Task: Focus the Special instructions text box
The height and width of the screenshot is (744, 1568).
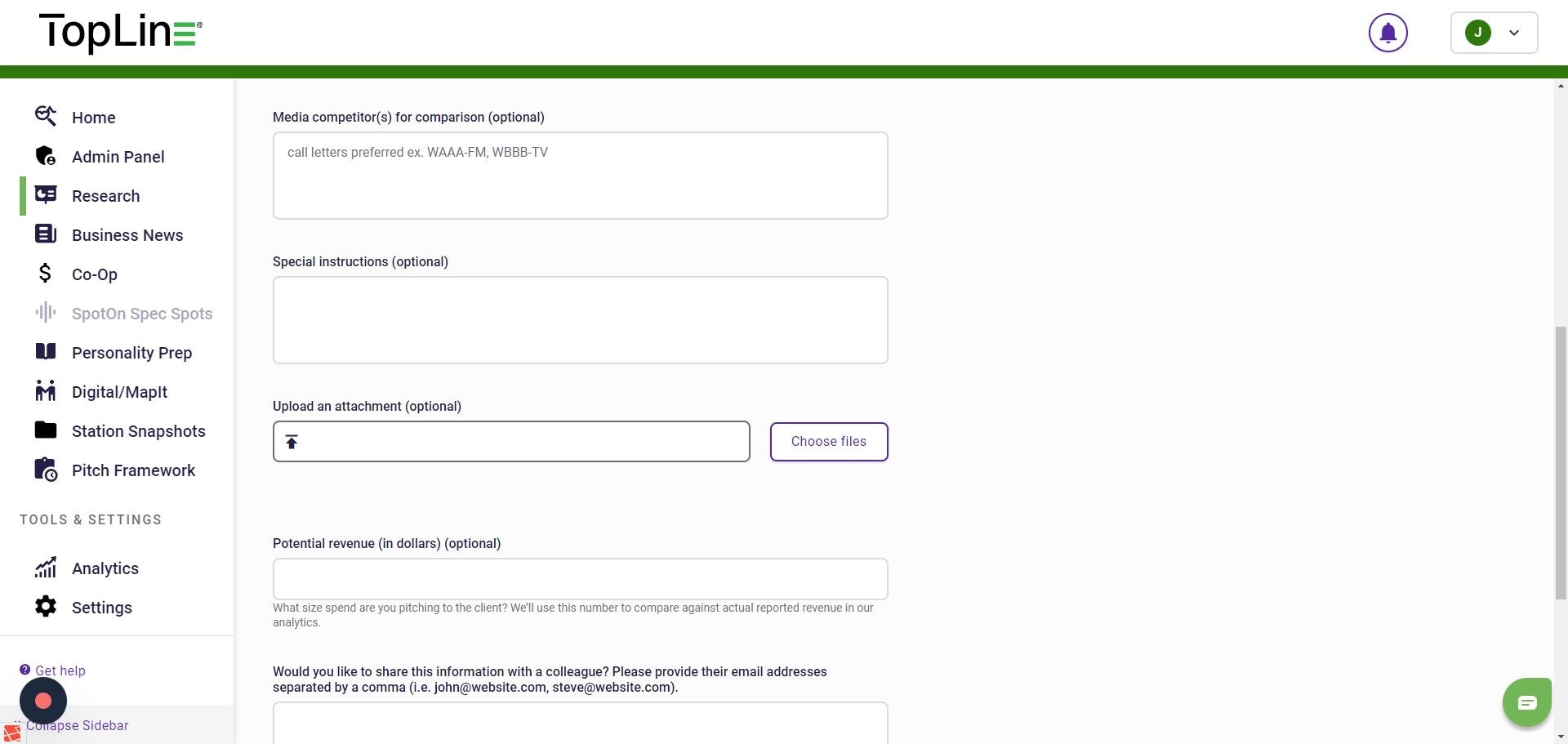Action: [x=580, y=320]
